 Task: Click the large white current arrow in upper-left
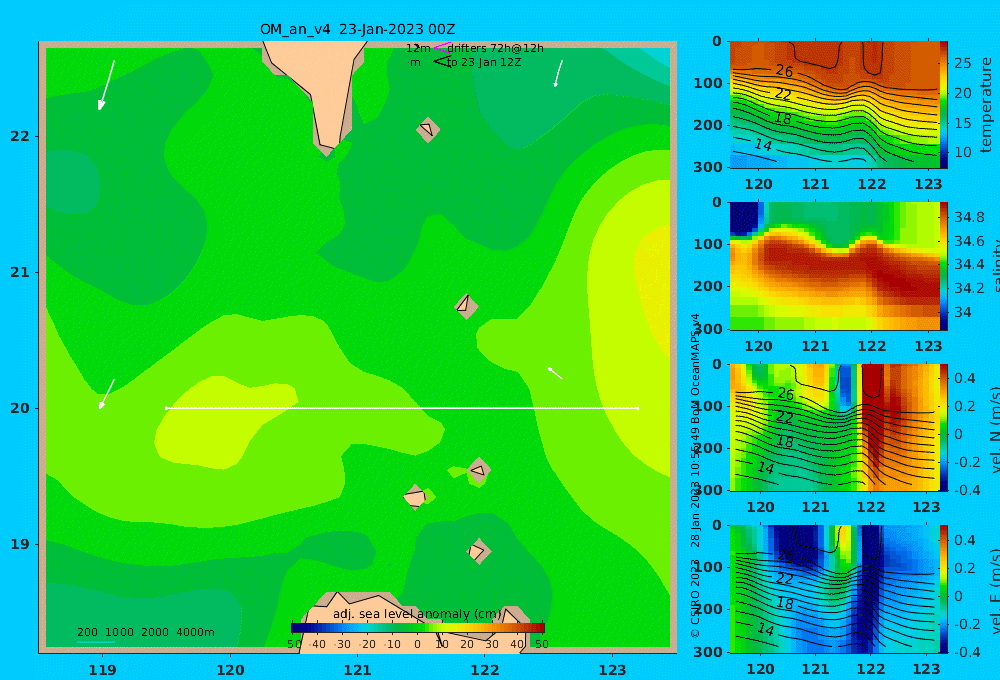107,85
